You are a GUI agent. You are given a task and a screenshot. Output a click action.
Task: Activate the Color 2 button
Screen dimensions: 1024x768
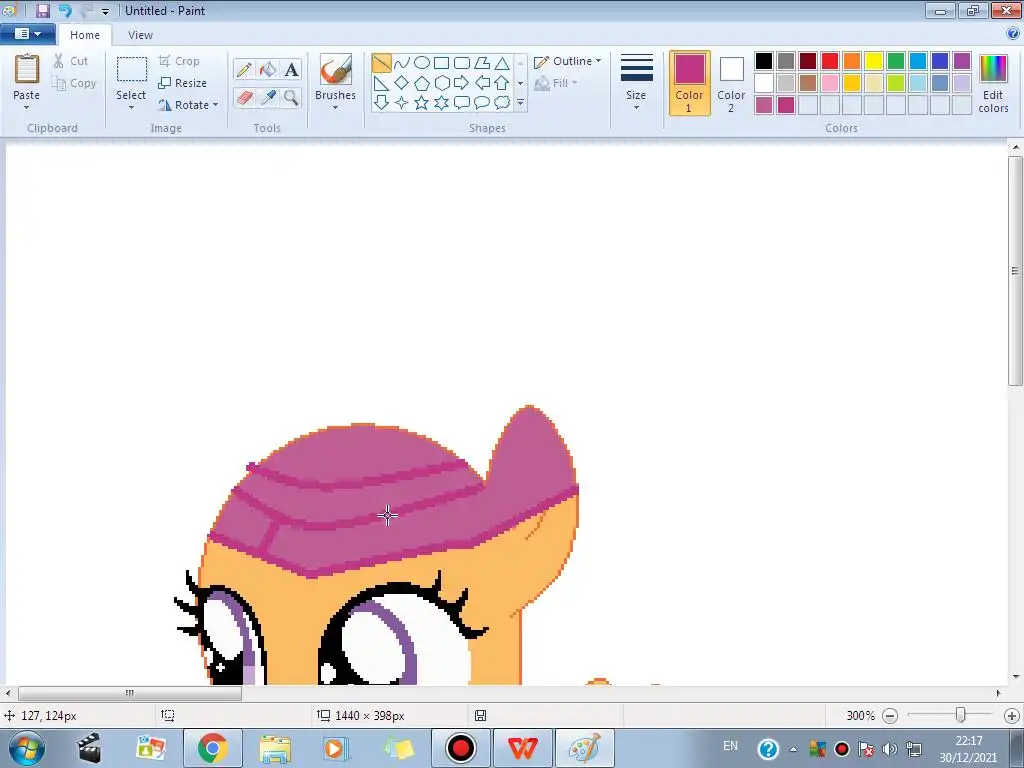coord(731,83)
